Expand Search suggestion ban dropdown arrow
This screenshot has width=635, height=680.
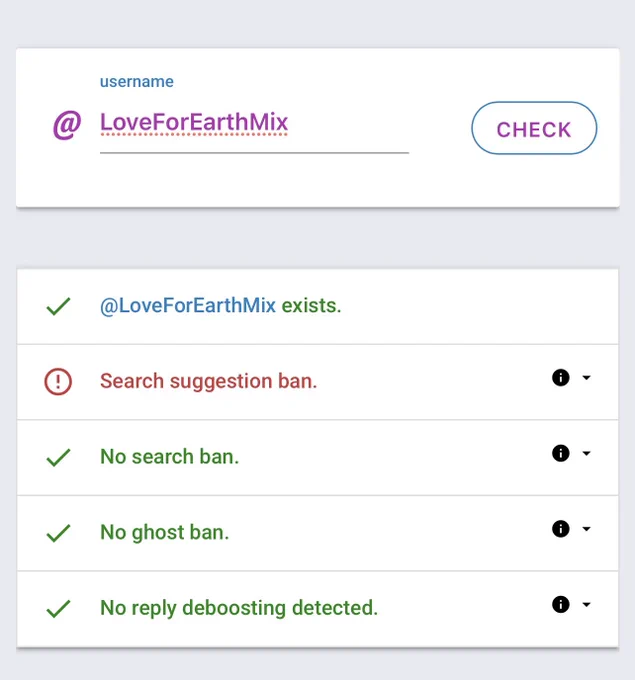tap(586, 377)
